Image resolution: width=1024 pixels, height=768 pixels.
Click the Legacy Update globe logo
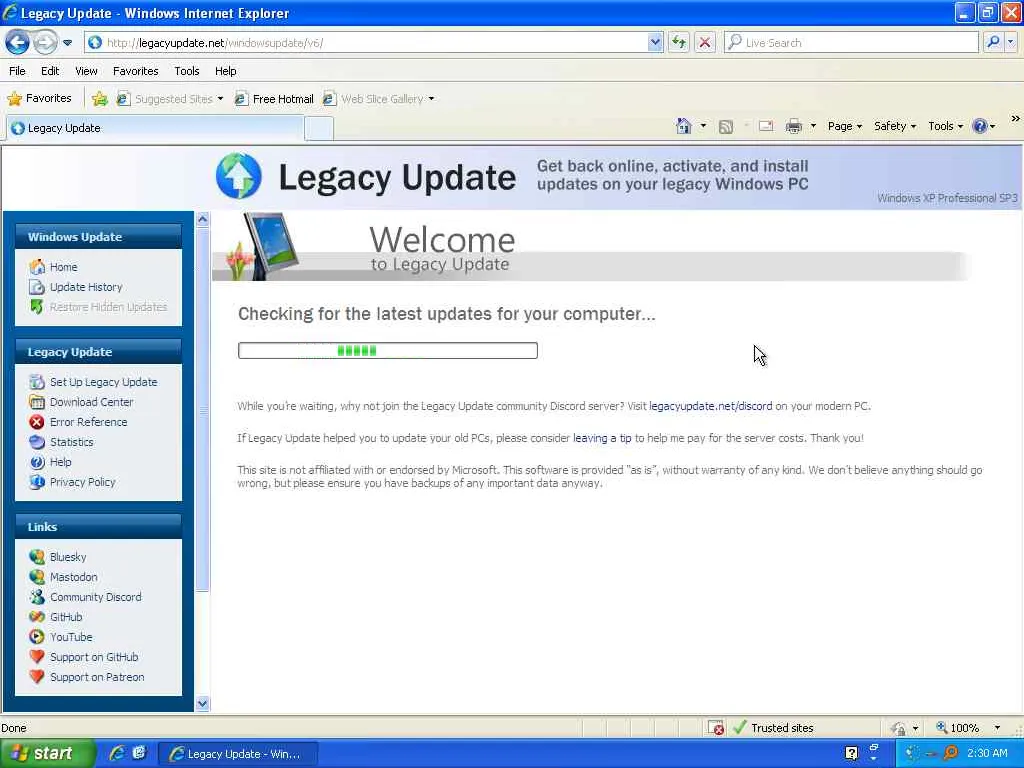click(x=239, y=176)
